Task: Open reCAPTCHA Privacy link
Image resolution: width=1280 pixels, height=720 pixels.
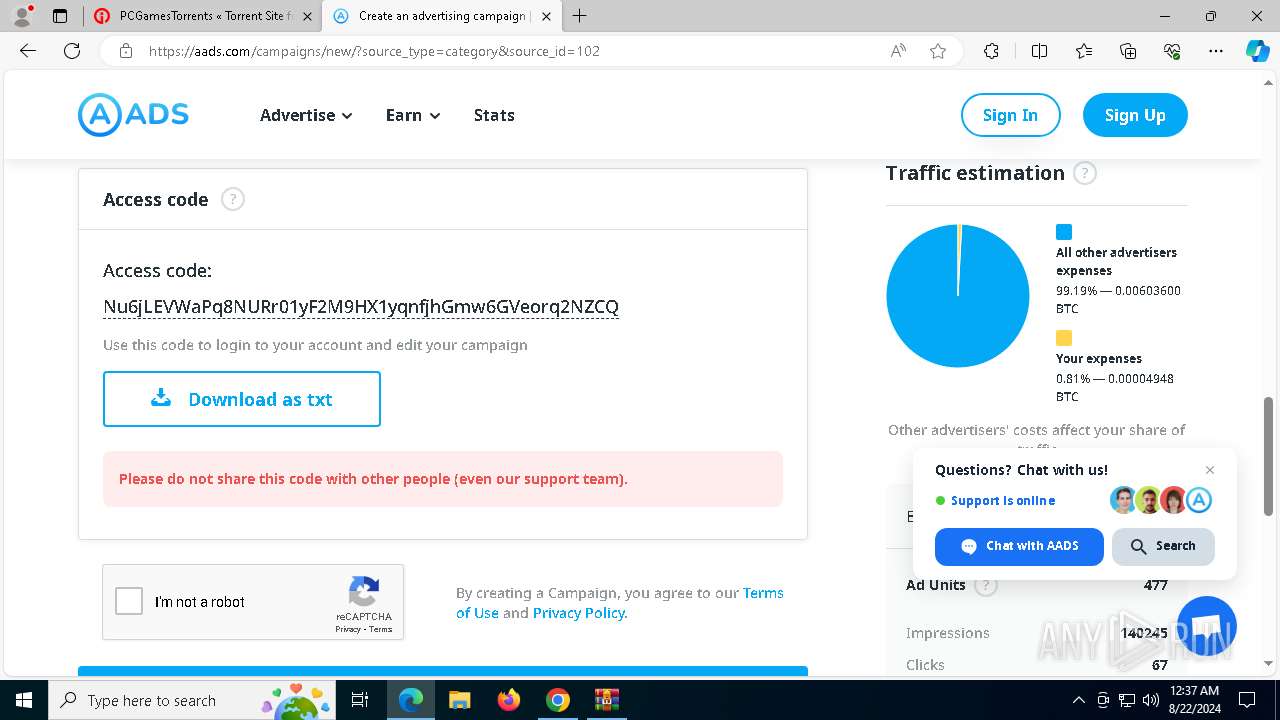Action: [x=348, y=629]
